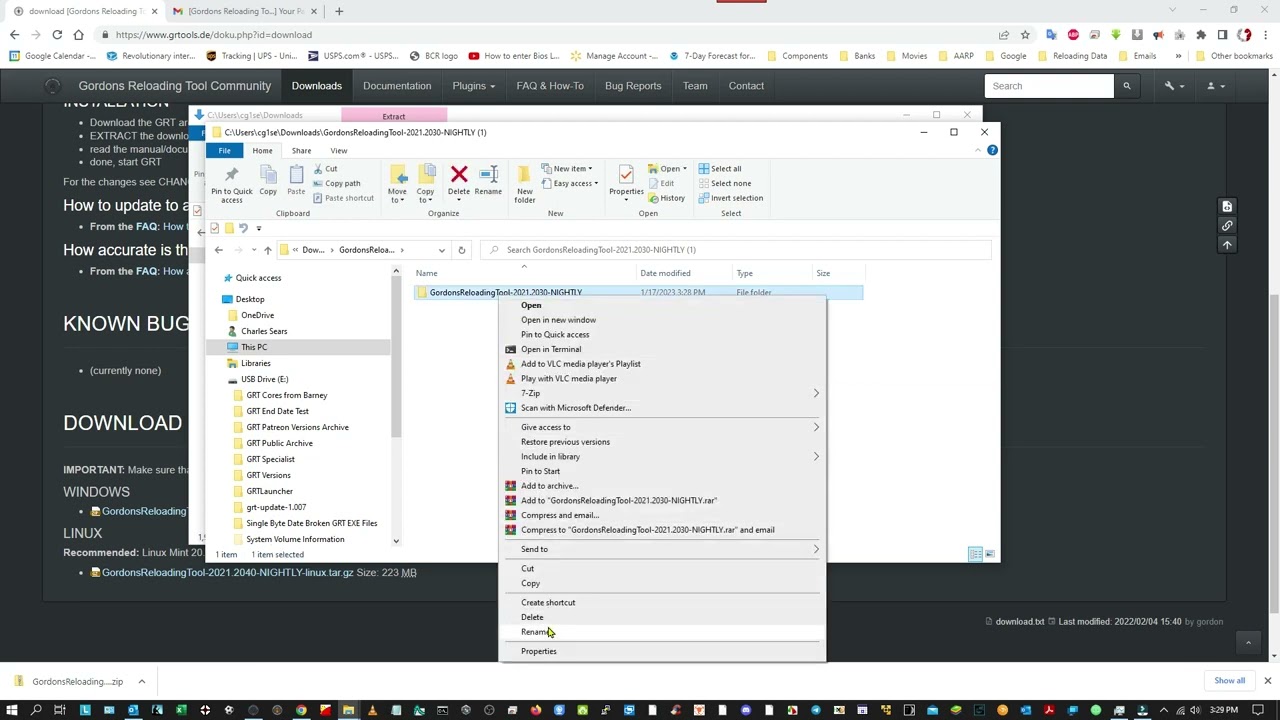Open address bar history dropdown
Image resolution: width=1280 pixels, height=720 pixels.
pyautogui.click(x=441, y=250)
